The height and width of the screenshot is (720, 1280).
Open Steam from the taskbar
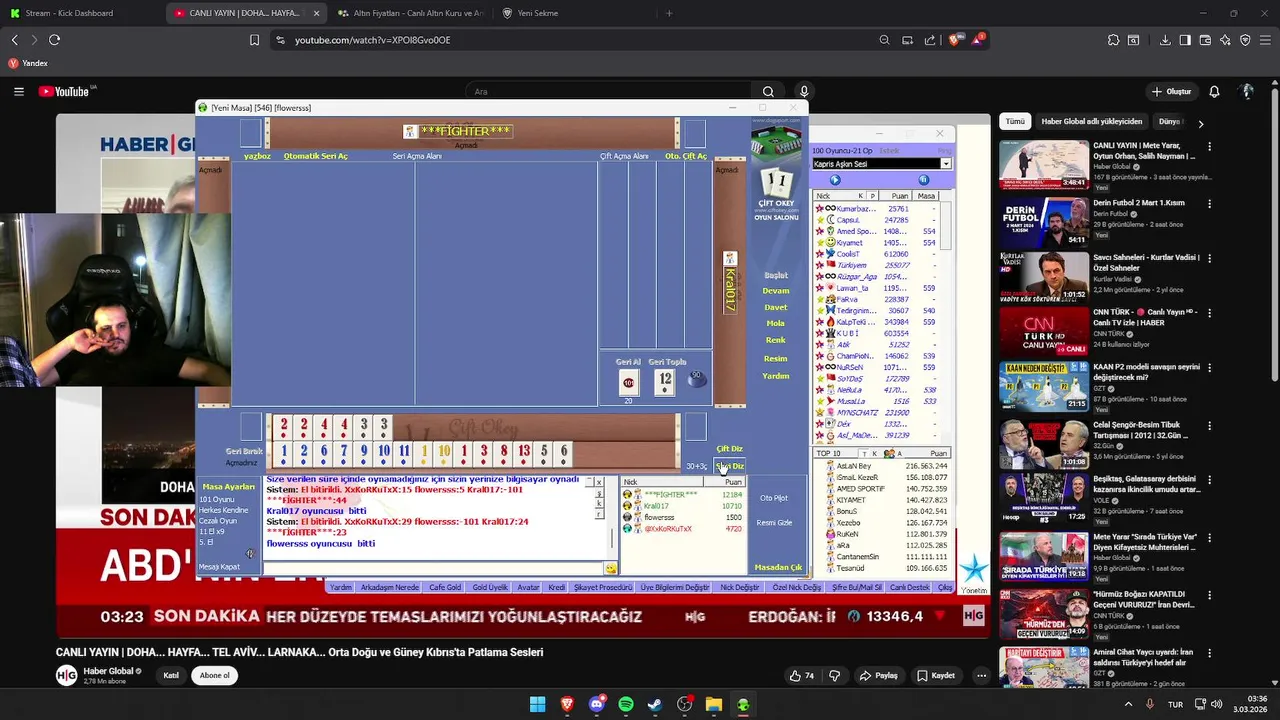(x=655, y=704)
